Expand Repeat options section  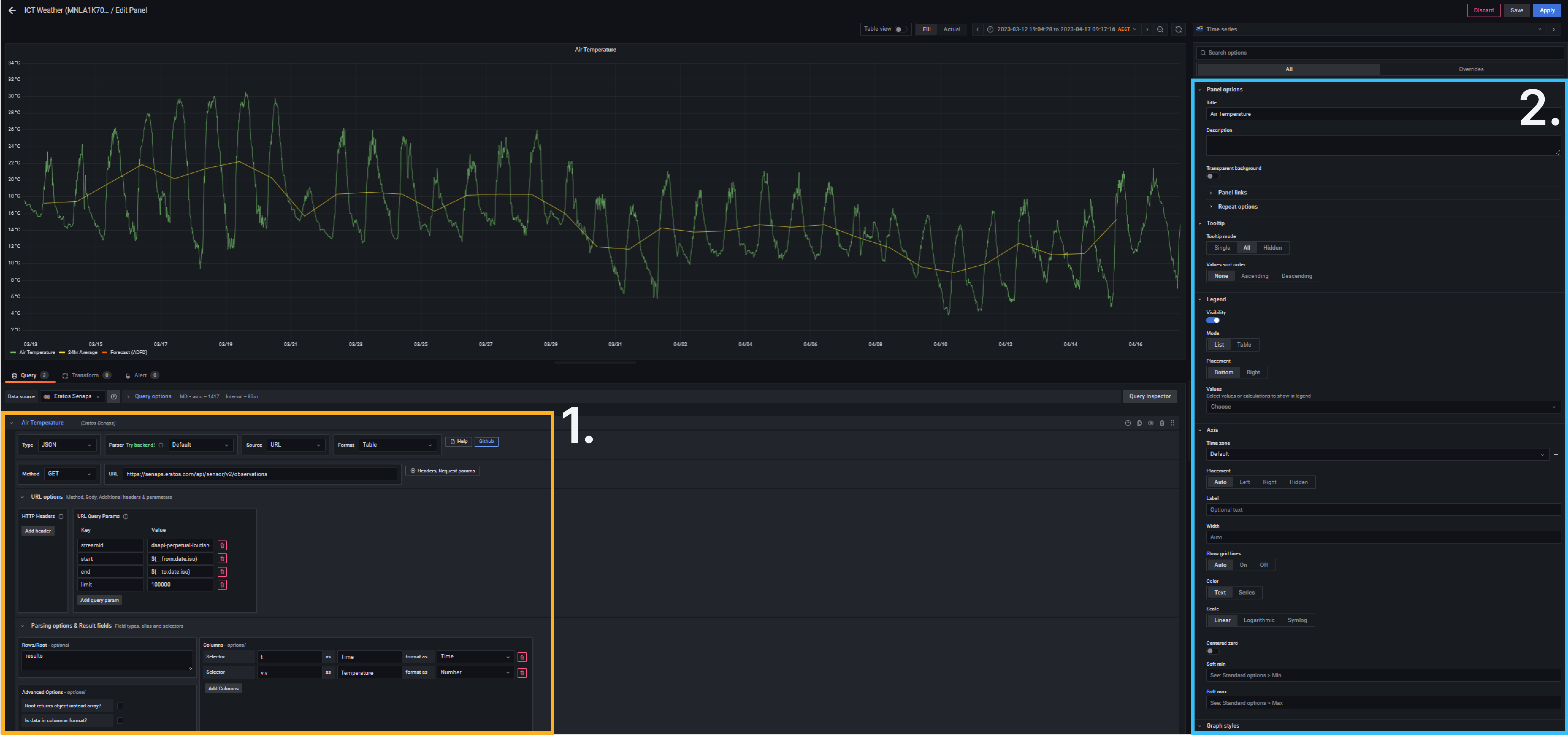(x=1237, y=207)
